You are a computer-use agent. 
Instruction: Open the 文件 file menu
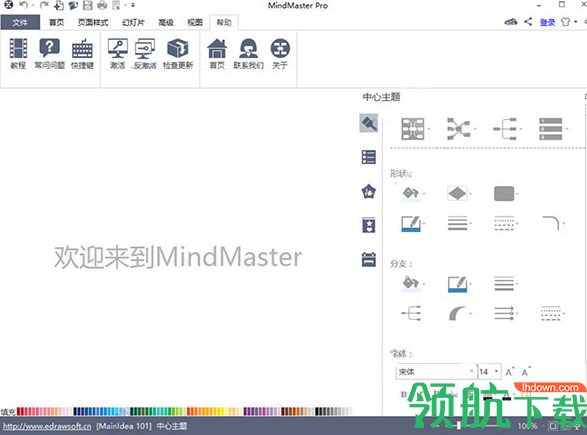tap(20, 22)
